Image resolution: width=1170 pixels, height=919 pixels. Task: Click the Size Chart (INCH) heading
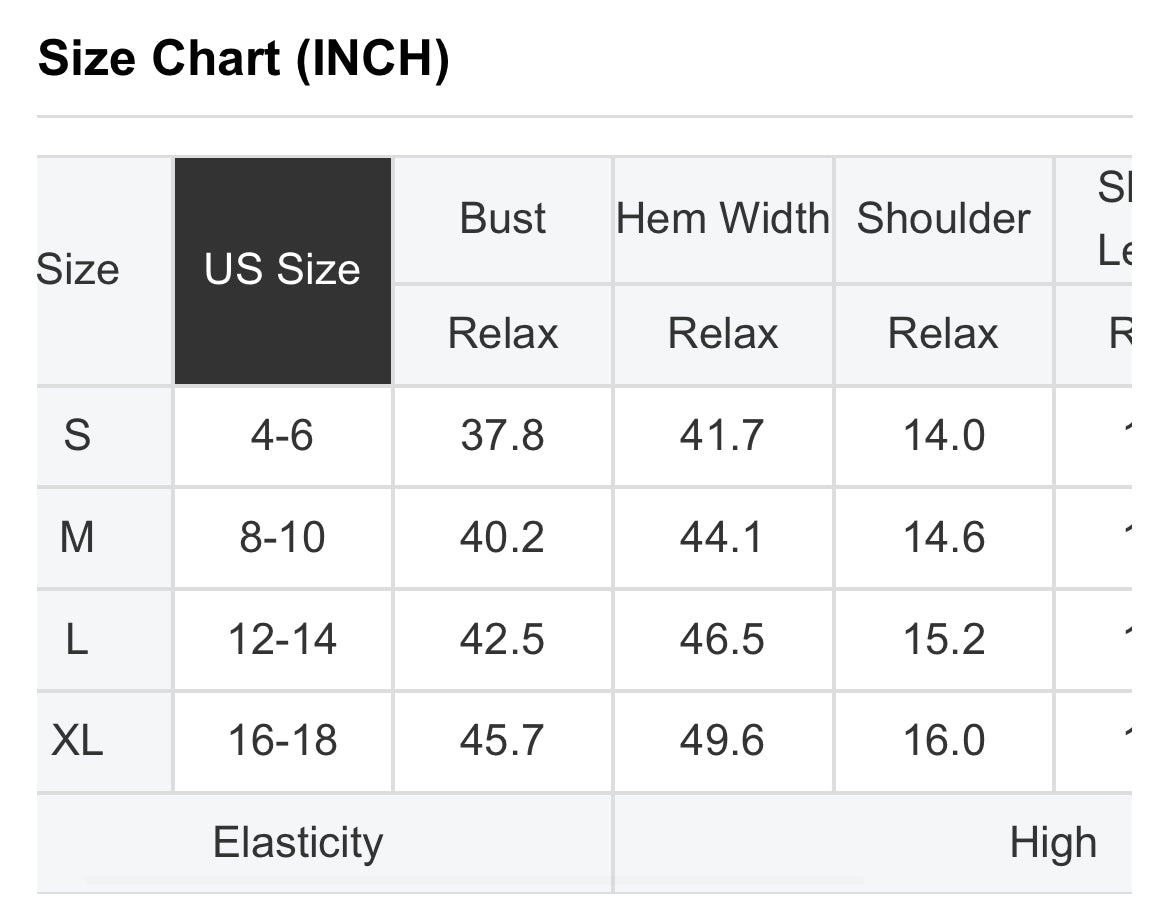pyautogui.click(x=244, y=58)
